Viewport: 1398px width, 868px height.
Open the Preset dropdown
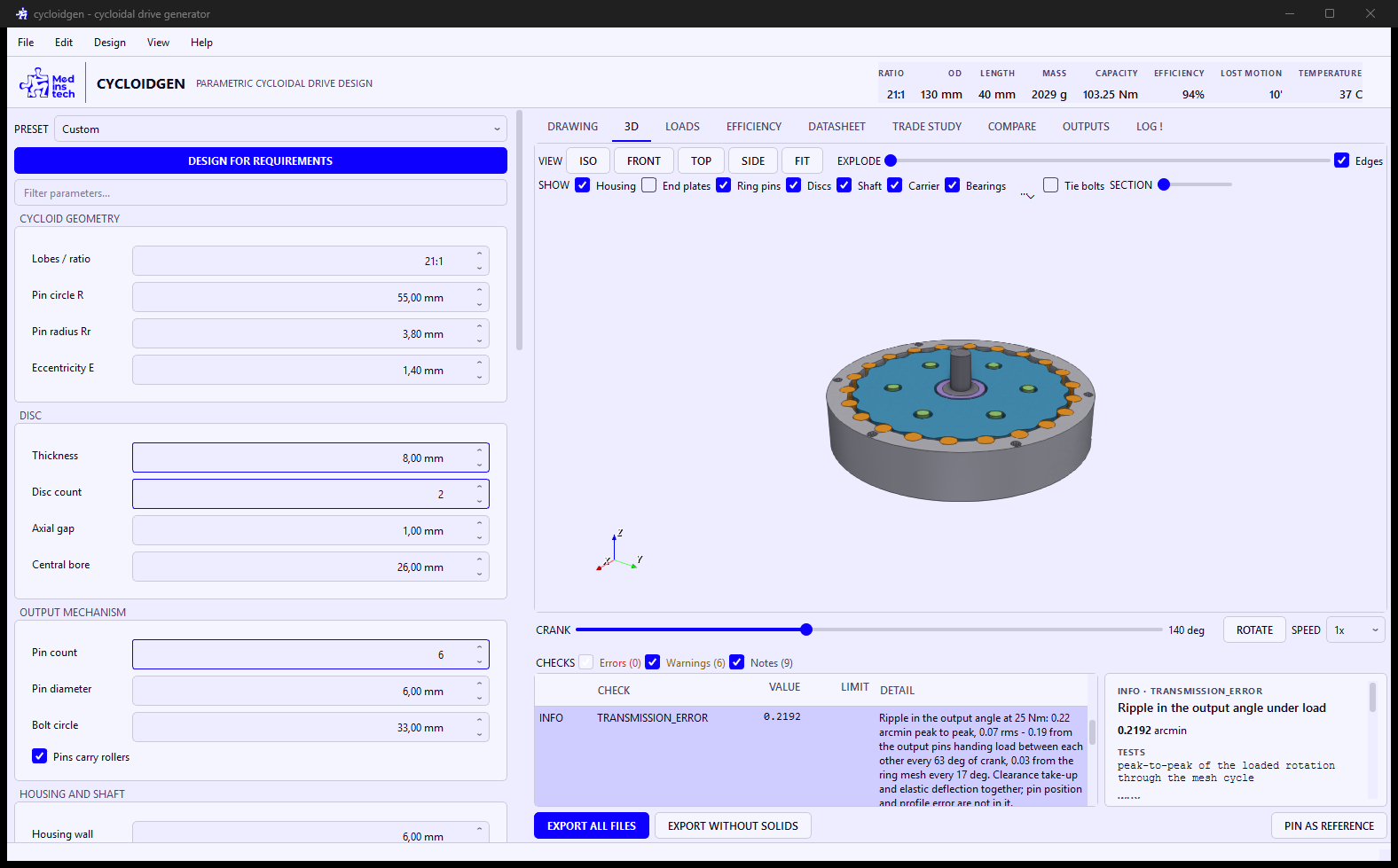(x=281, y=129)
